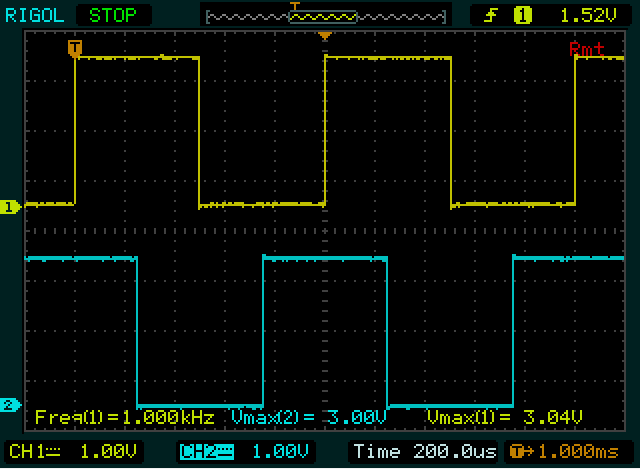Click the orange T offset arrow icon
The width and height of the screenshot is (640, 469).
click(x=521, y=452)
